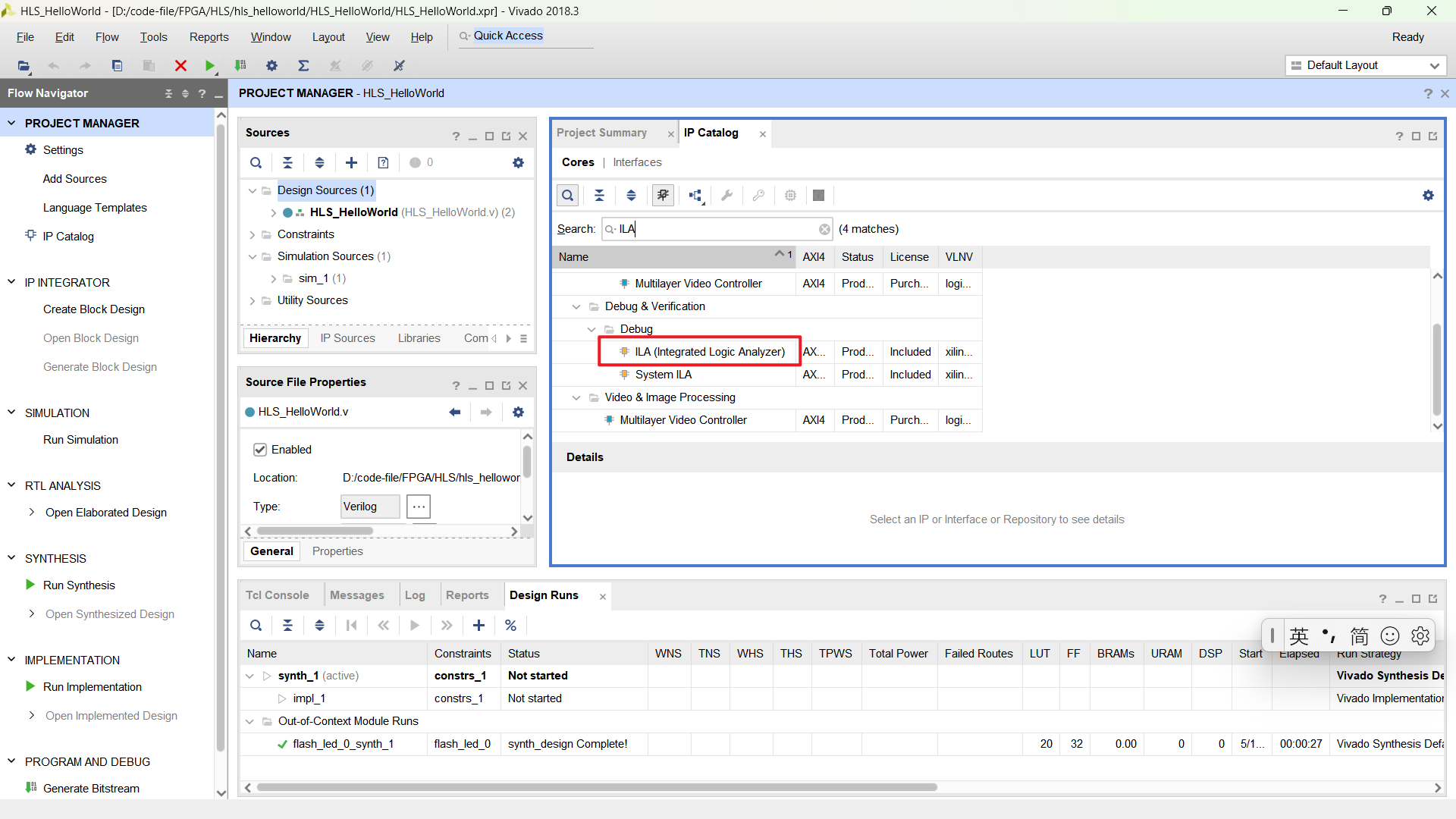Expand all in IP Catalog toolbar
Viewport: 1456px width, 819px height.
click(631, 196)
